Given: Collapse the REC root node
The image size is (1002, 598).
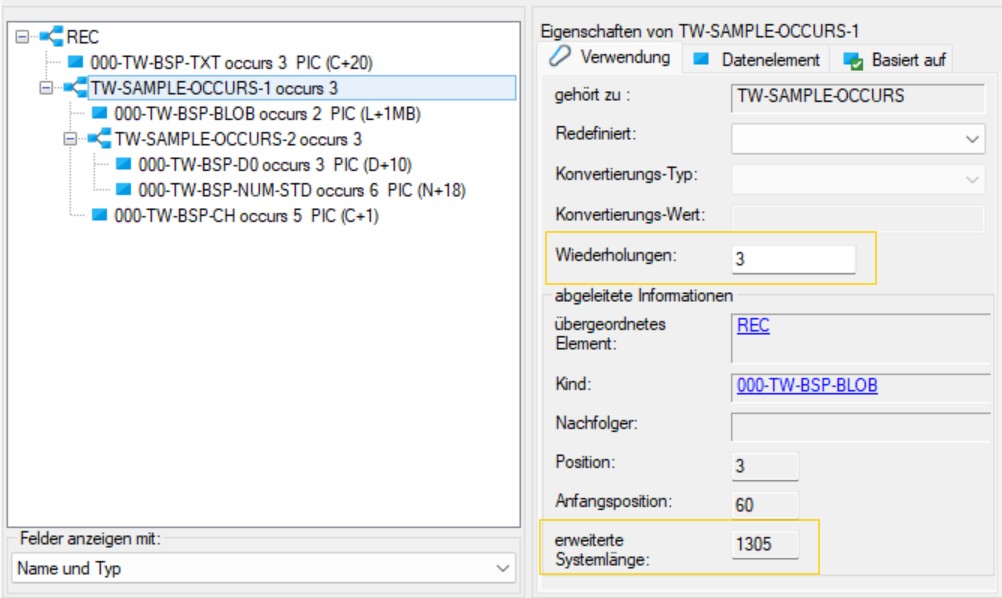Looking at the screenshot, I should pos(22,37).
